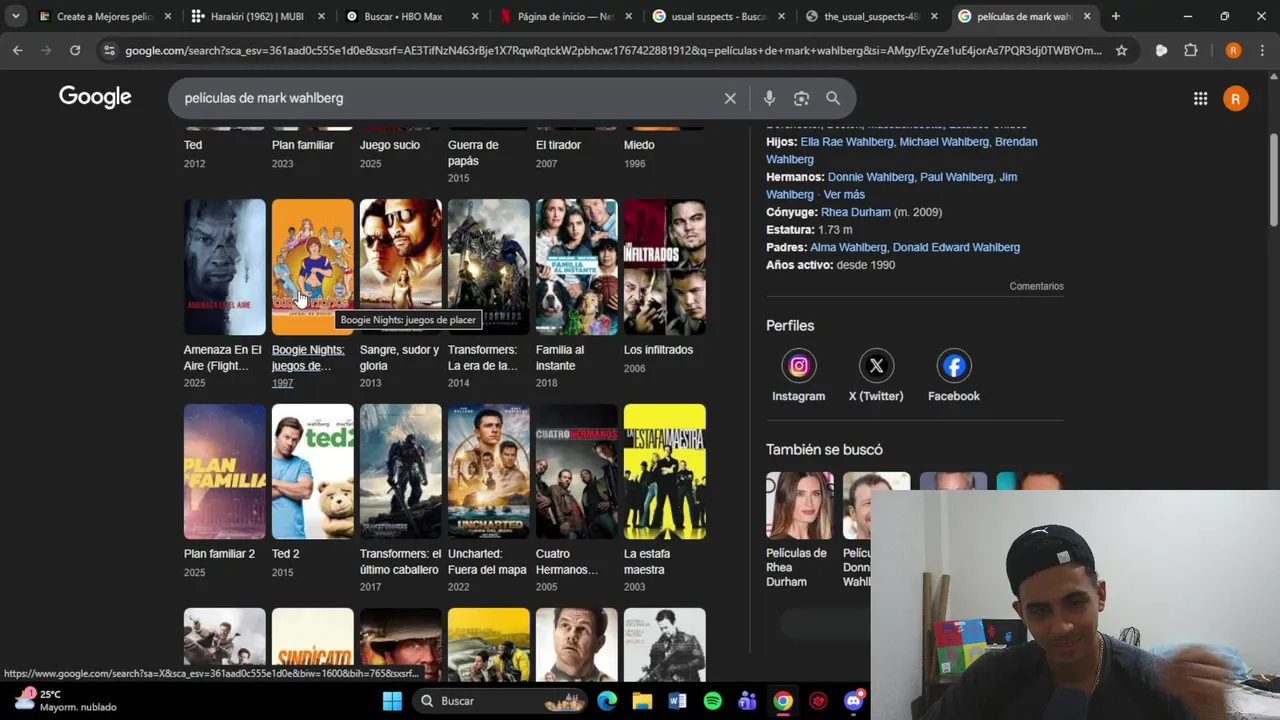Click the Comentarios feedback link
The image size is (1280, 720).
coord(1036,286)
